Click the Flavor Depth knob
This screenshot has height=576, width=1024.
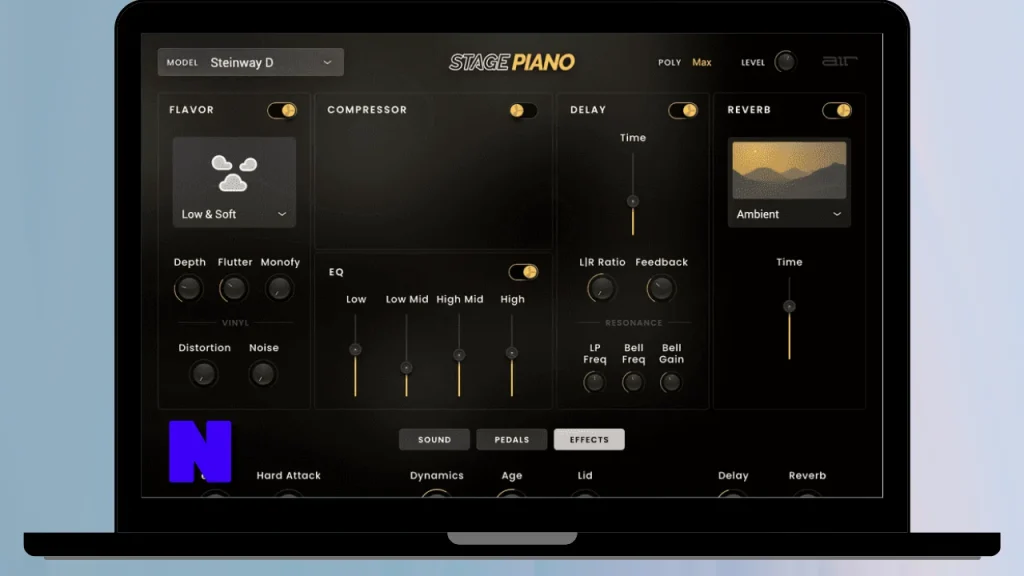(x=189, y=289)
